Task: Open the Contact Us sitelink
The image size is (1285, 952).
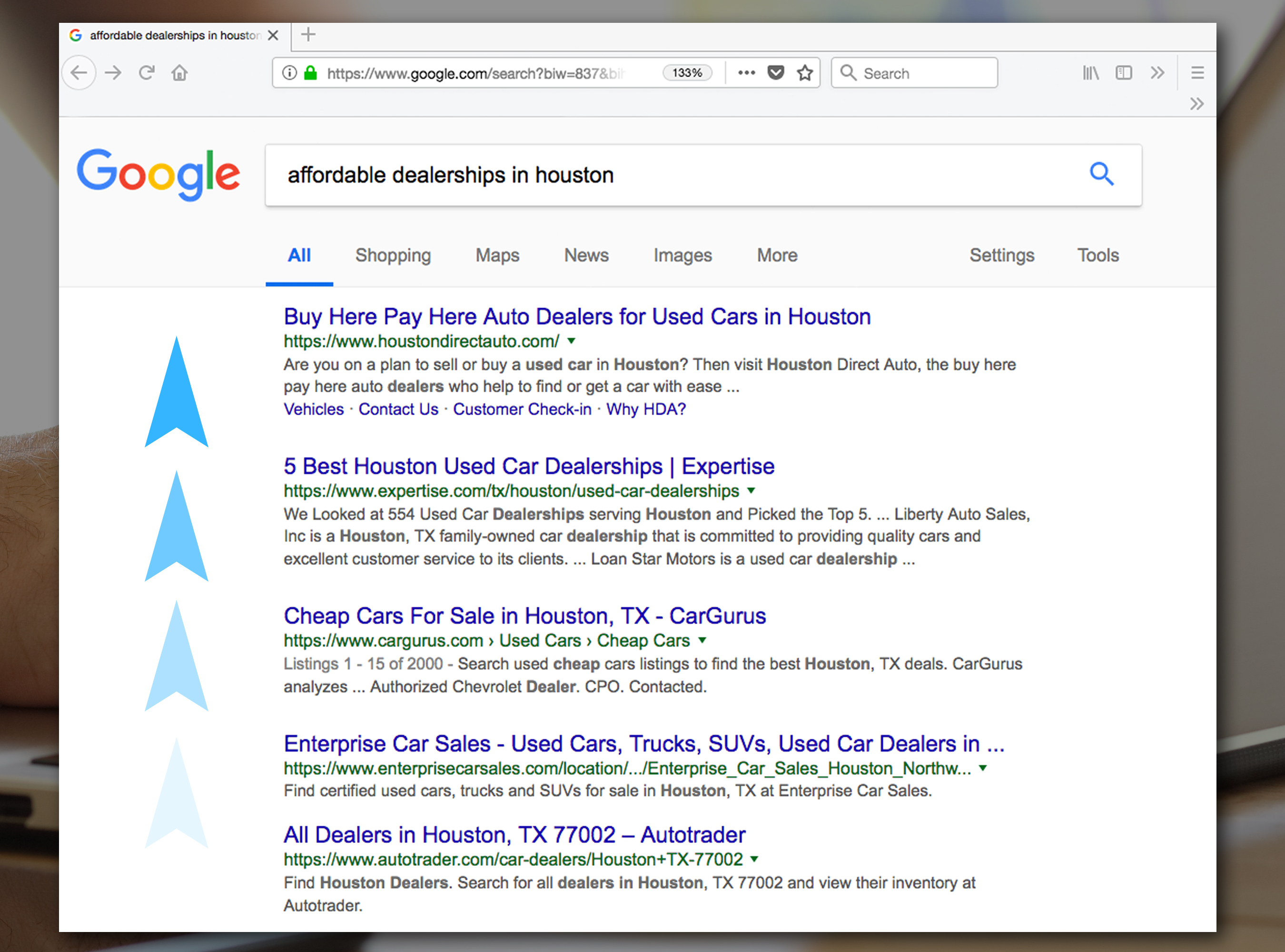Action: pos(398,409)
